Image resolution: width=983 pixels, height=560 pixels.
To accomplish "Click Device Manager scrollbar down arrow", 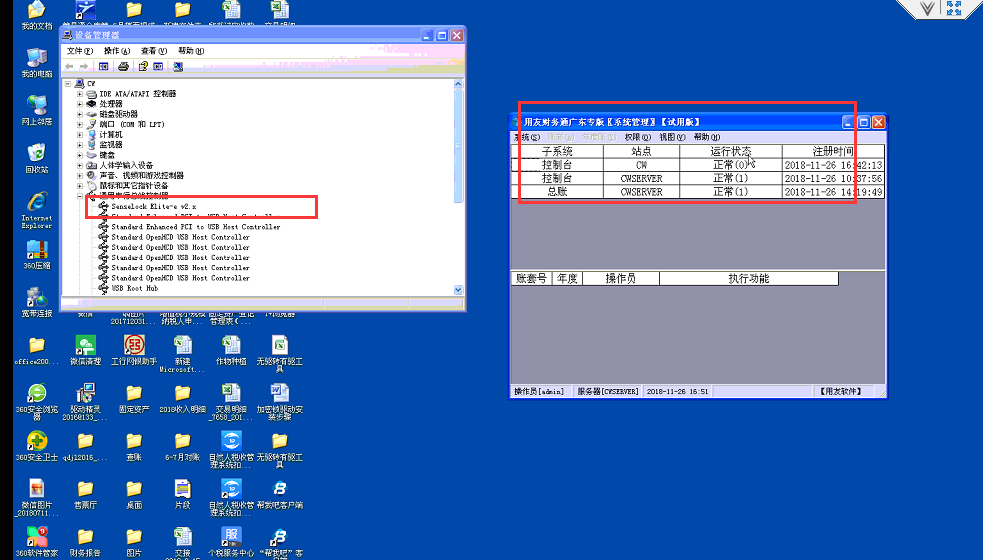I will pyautogui.click(x=458, y=290).
